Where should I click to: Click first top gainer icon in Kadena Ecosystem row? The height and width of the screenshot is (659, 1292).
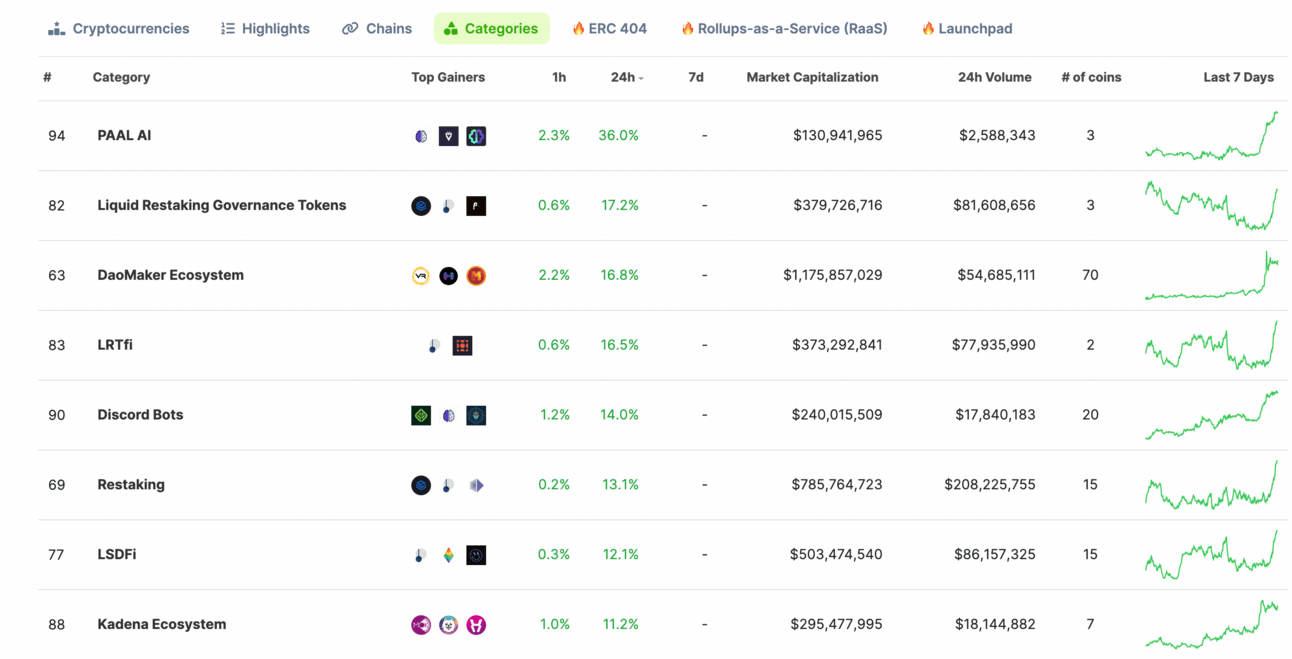point(421,625)
